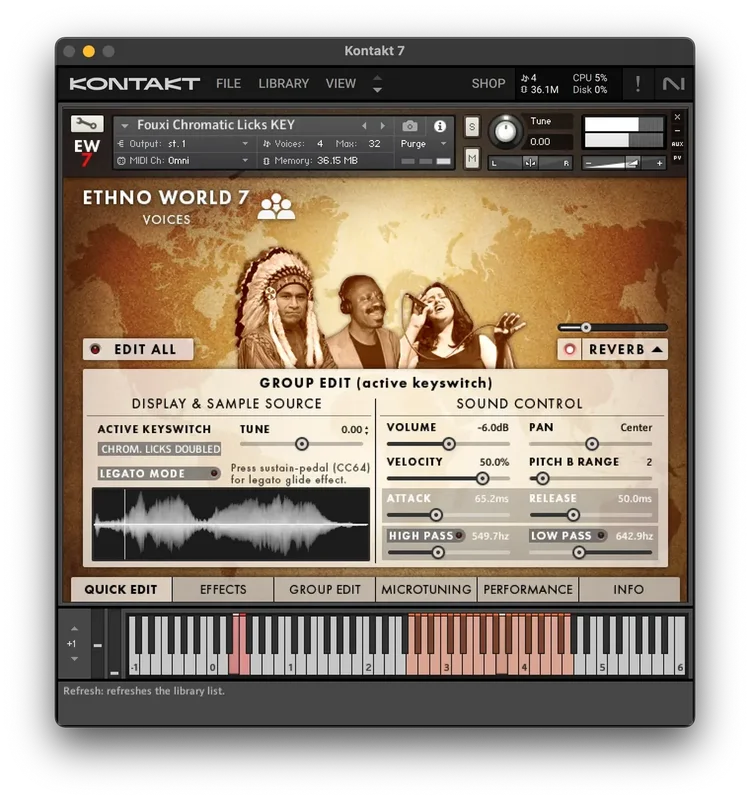Open the Active Keyswitch Chrom. Licks Doubled selector
The image size is (750, 800).
click(160, 449)
